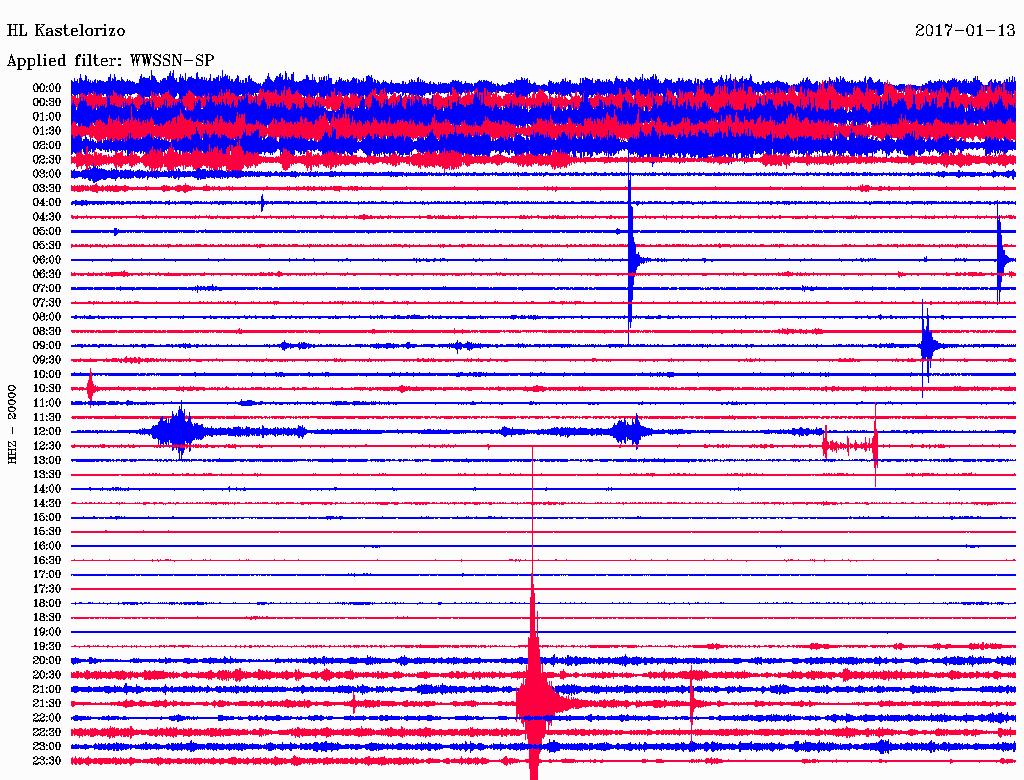1024x780 pixels.
Task: Click the '19:00' time label
Action: [47, 632]
